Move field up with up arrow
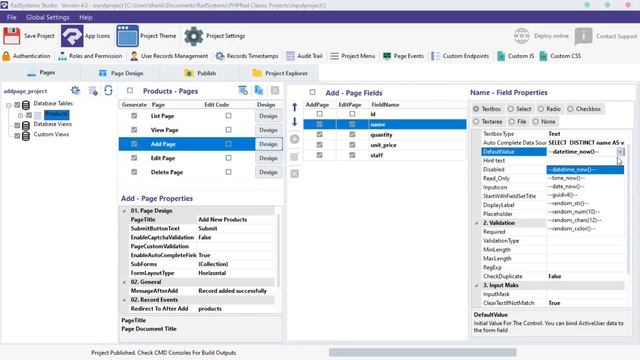The image size is (640, 360). coord(294,107)
